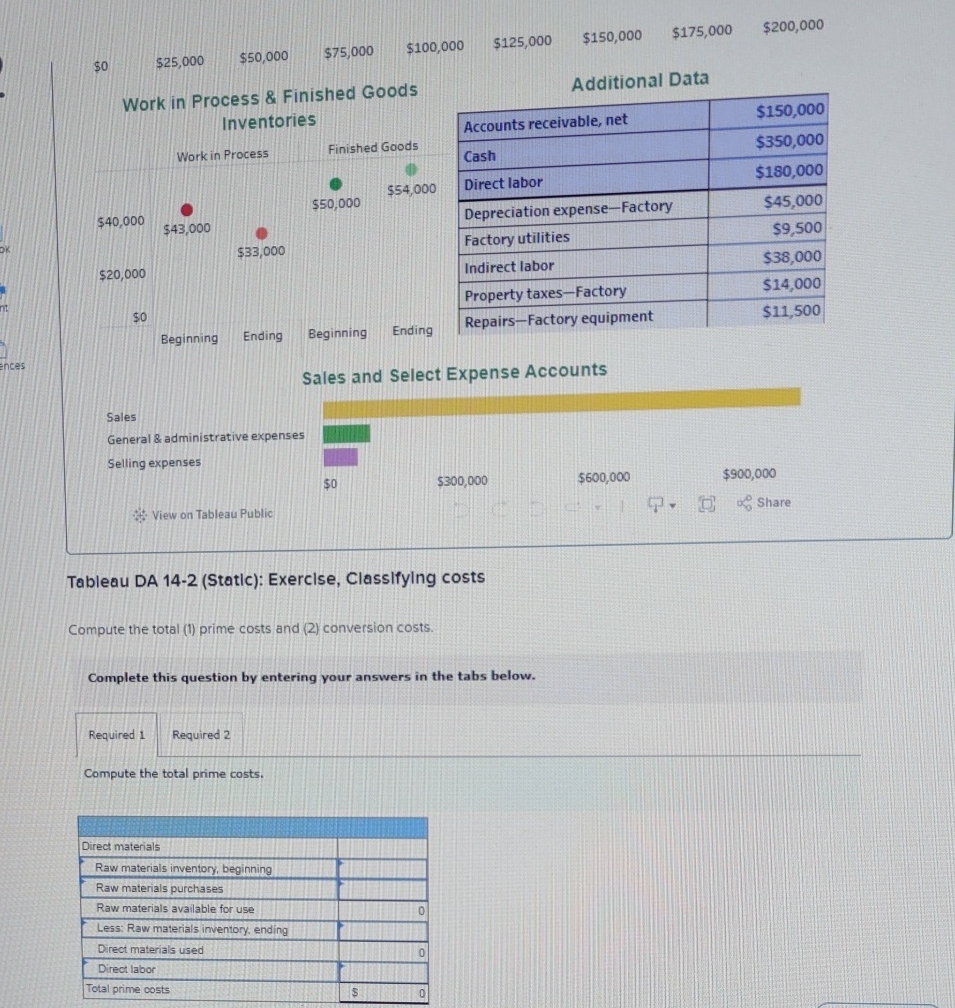
Task: Click the 'Cash' row label
Action: click(x=479, y=156)
